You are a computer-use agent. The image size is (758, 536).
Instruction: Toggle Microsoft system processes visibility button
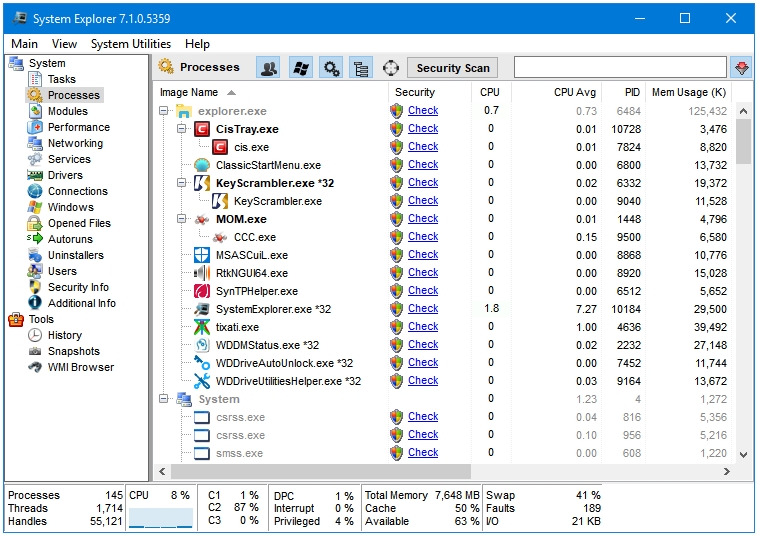[300, 68]
